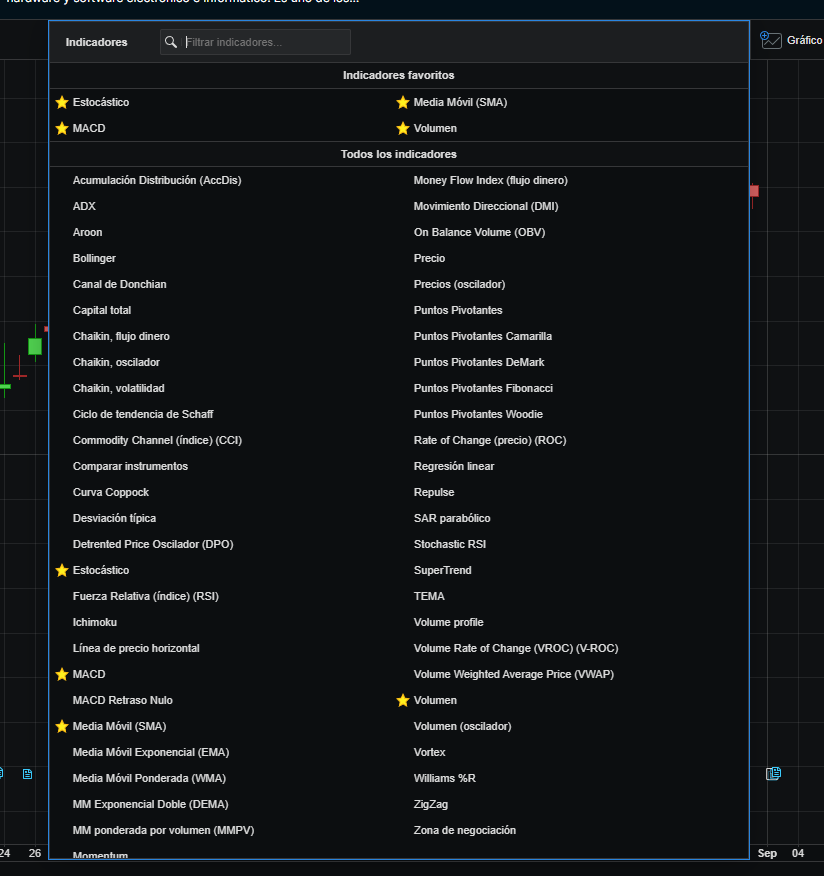Toggle the star beside MACD in all indicators
Viewport: 824px width, 876px height.
(x=62, y=674)
